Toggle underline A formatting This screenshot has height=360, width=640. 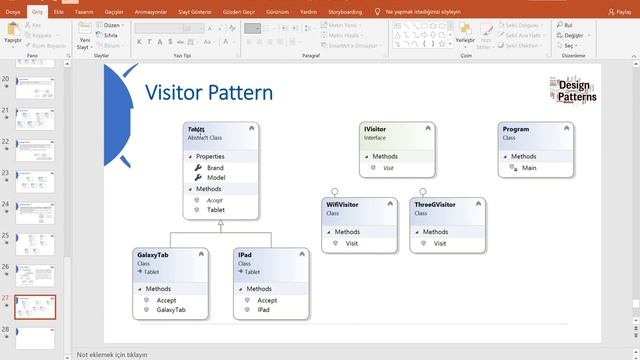coord(160,42)
